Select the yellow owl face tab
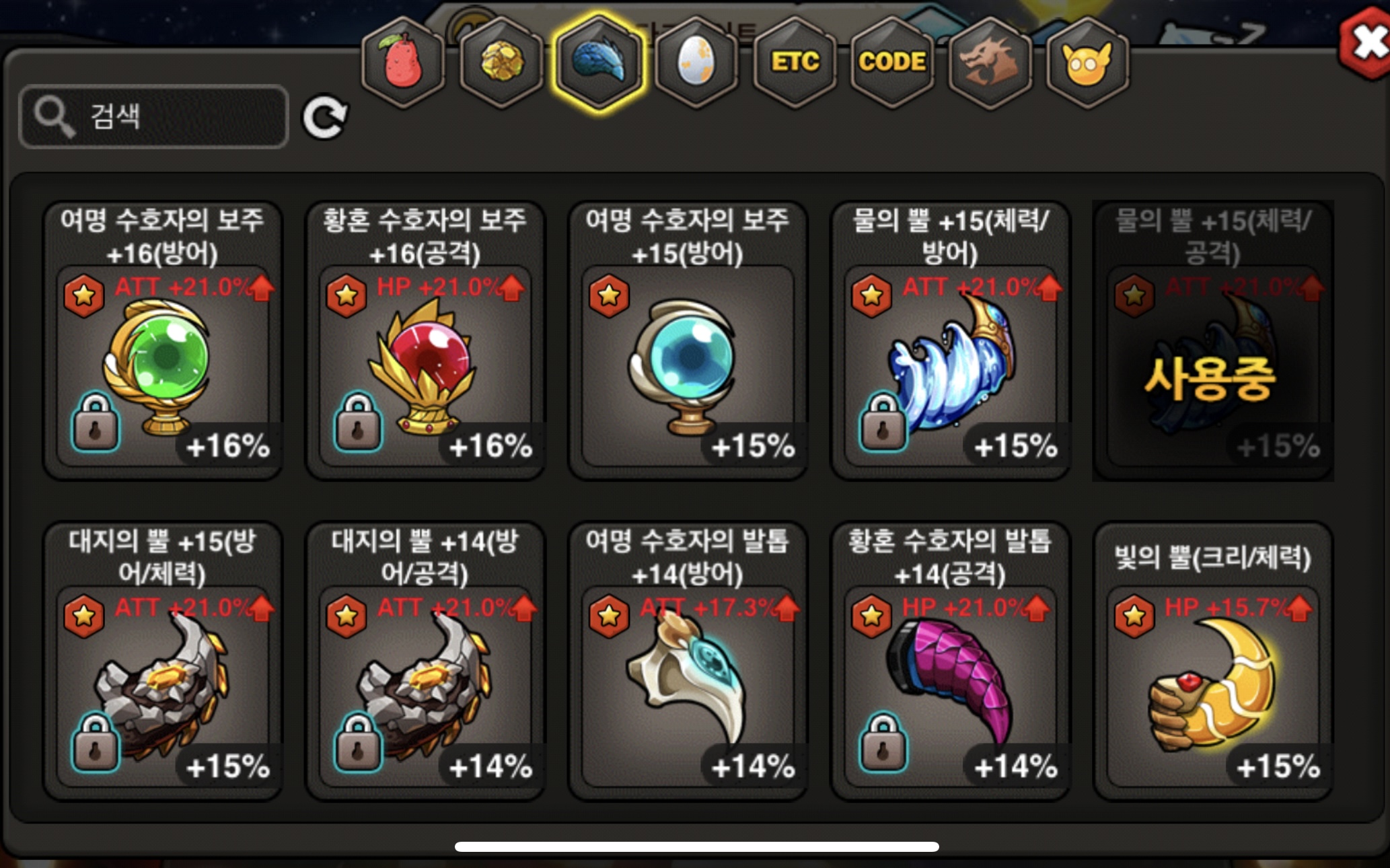Screen dimensions: 1390x868 (1087, 62)
